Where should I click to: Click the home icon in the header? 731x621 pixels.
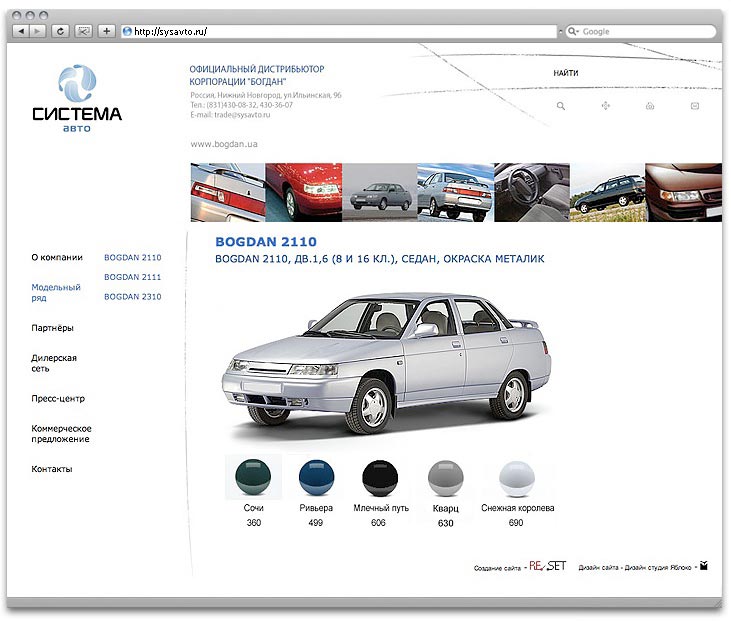tap(650, 106)
